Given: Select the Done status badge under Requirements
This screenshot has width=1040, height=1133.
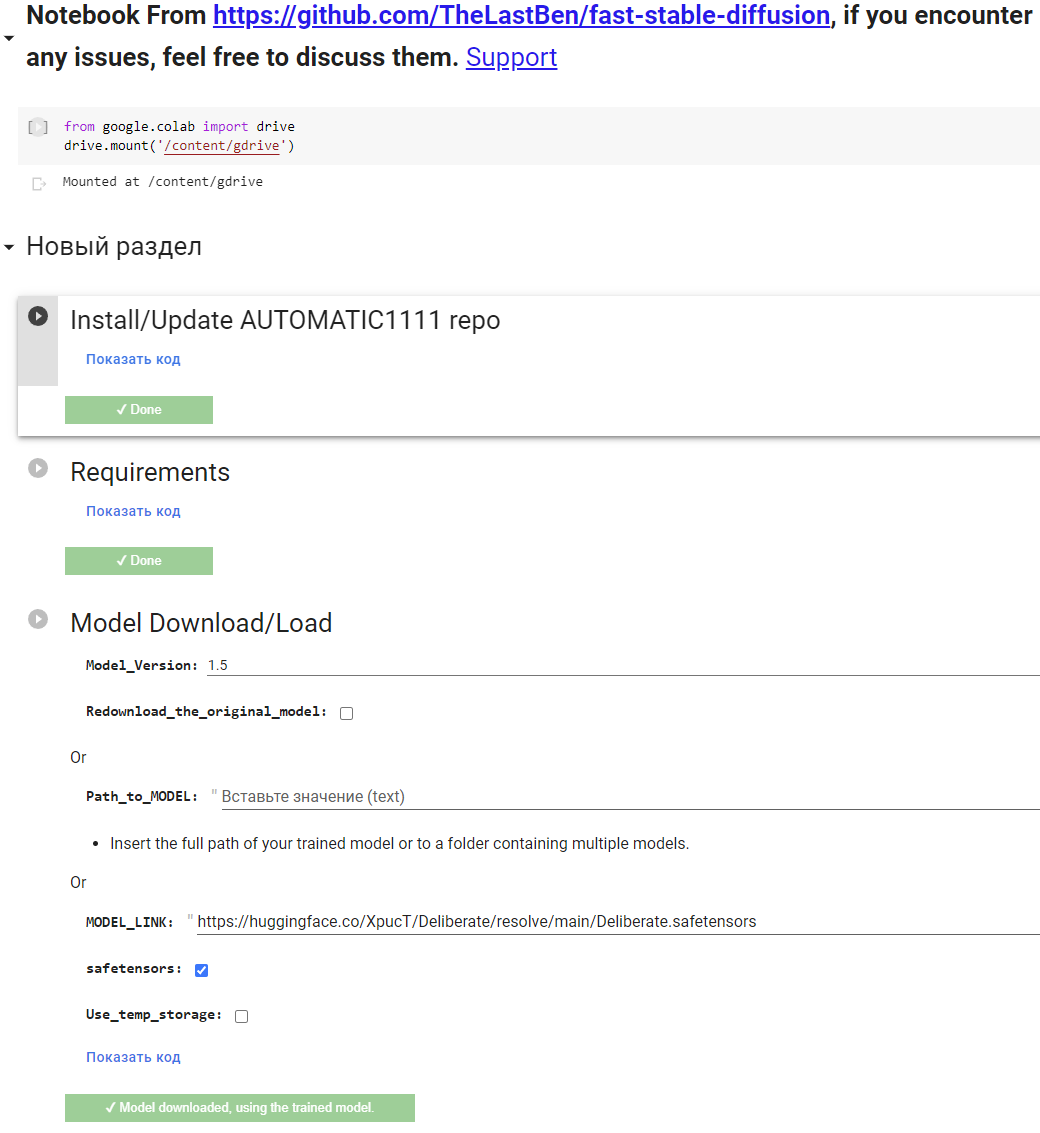Looking at the screenshot, I should pyautogui.click(x=138, y=561).
